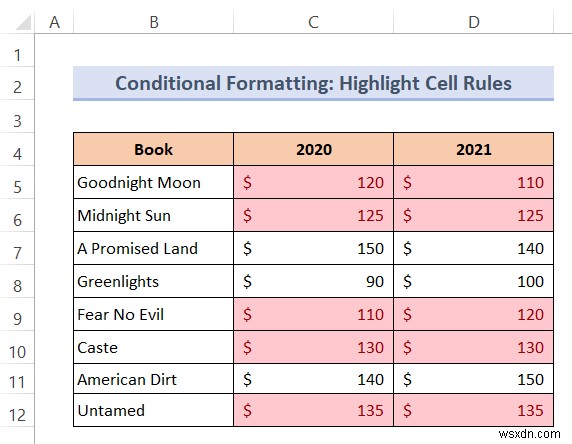This screenshot has height=444, width=572.
Task: Select the Untamed 2020 highlighted cell
Action: click(x=314, y=410)
